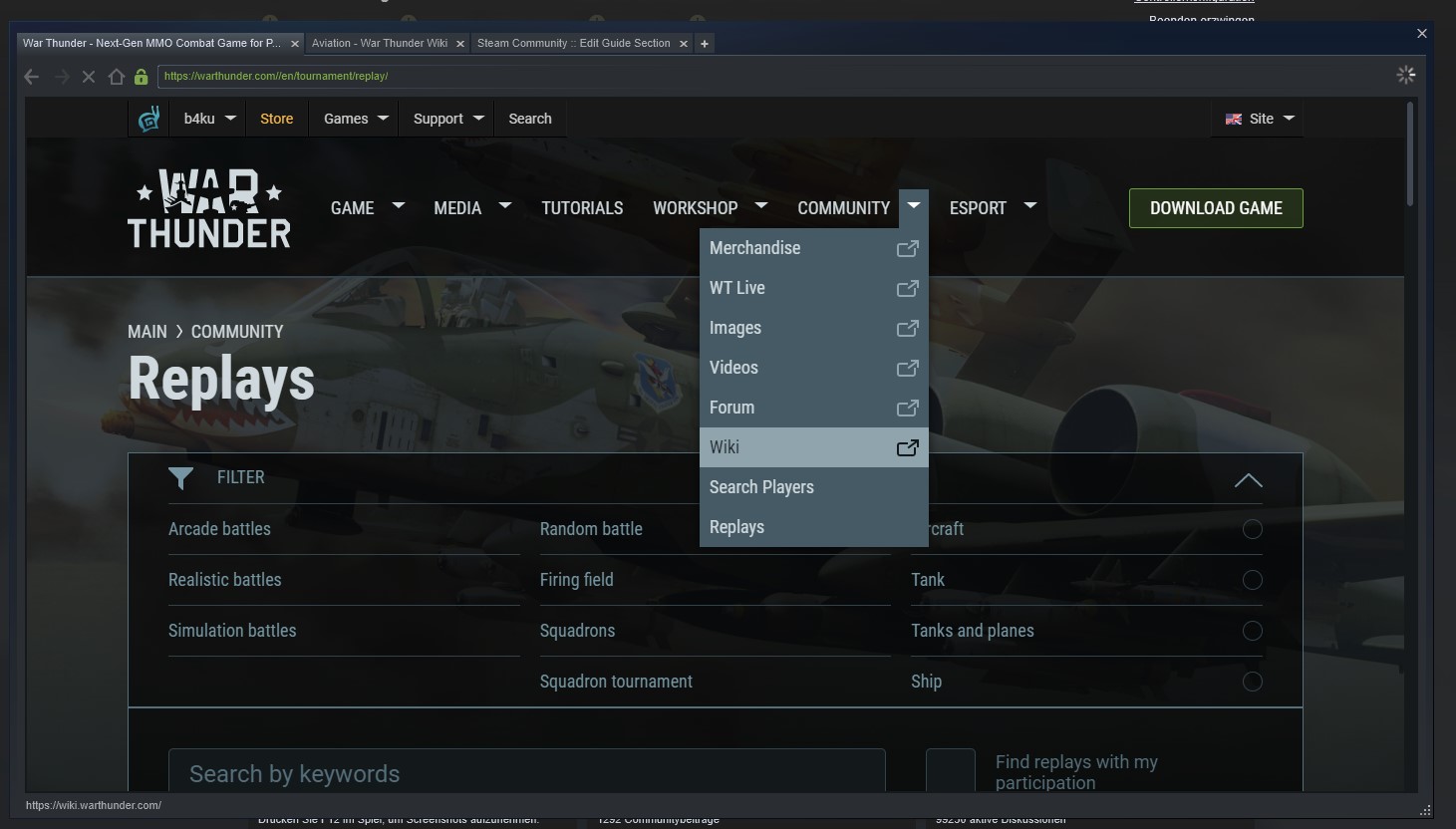Select the Aircraft radio button
This screenshot has height=829, width=1456.
(x=1253, y=529)
